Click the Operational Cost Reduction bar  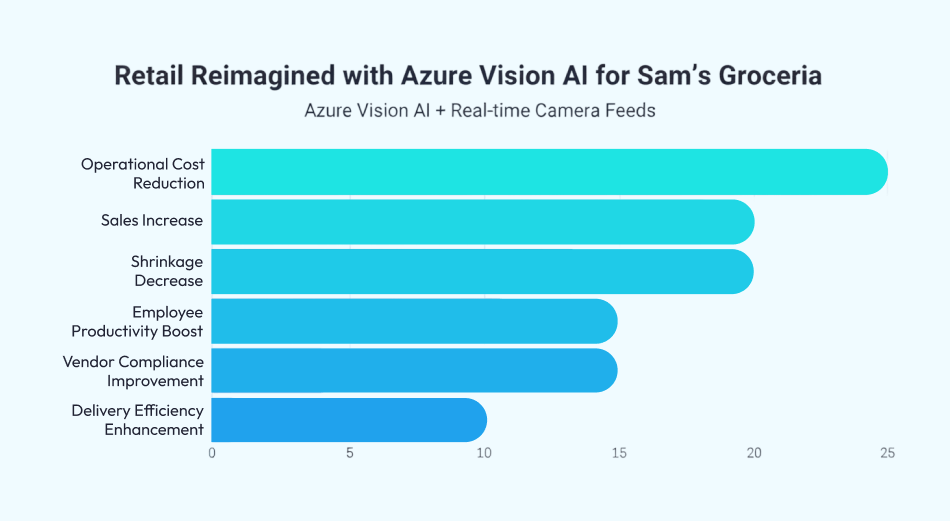(549, 172)
